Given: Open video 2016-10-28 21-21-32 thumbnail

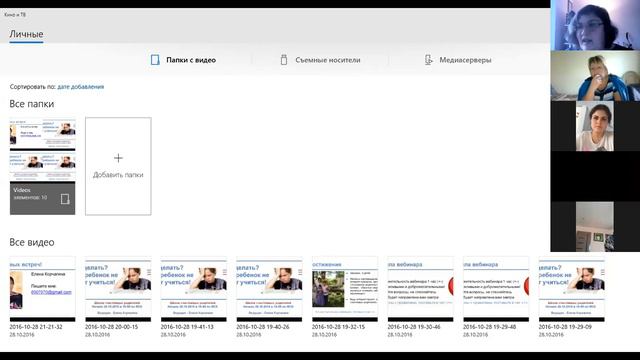Looking at the screenshot, I should (x=42, y=289).
